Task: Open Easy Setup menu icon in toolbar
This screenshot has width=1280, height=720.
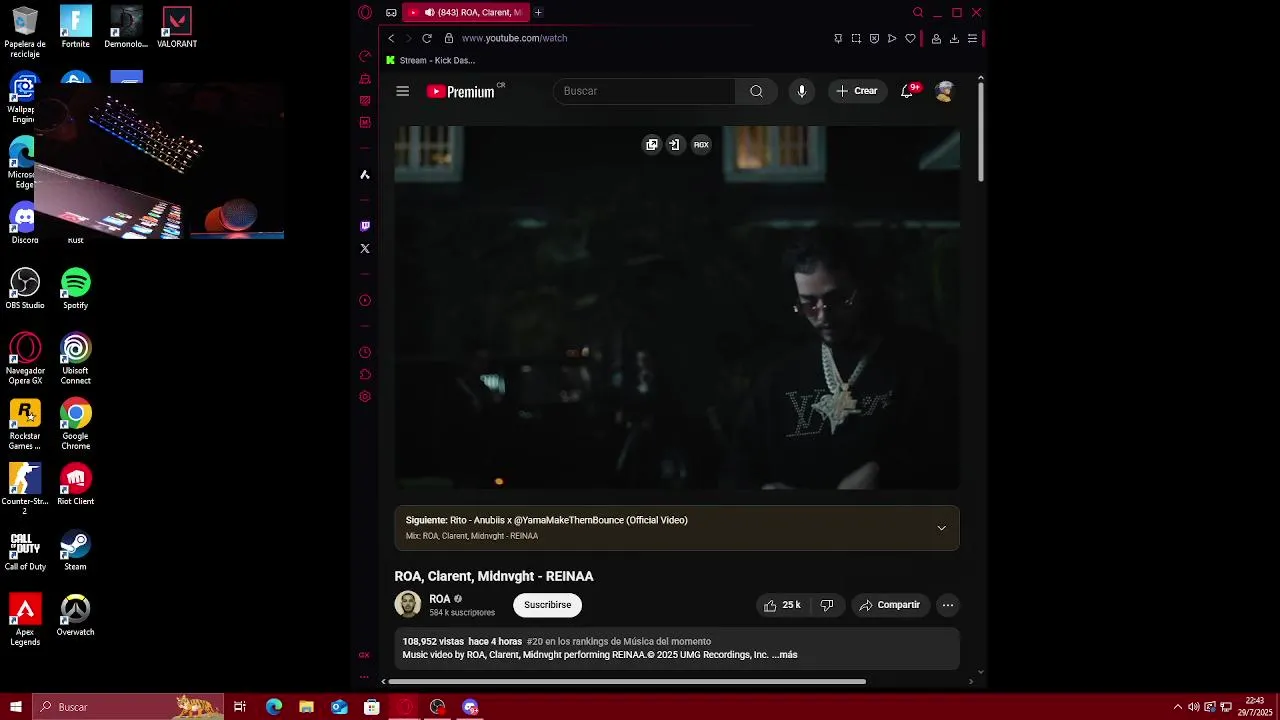Action: pos(972,38)
